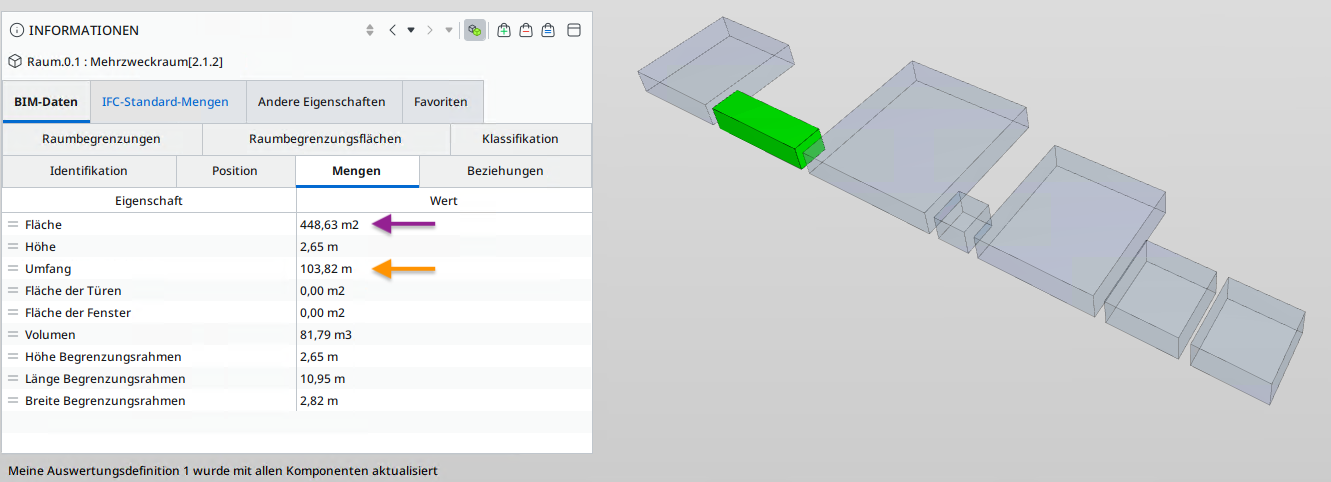Click the value 81,79 m3

[326, 335]
